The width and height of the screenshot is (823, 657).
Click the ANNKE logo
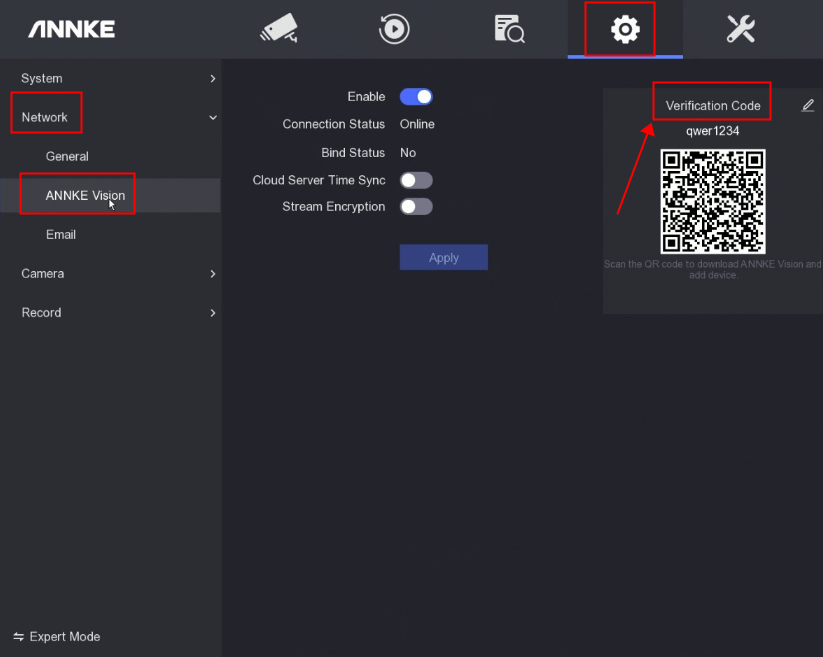(x=71, y=29)
